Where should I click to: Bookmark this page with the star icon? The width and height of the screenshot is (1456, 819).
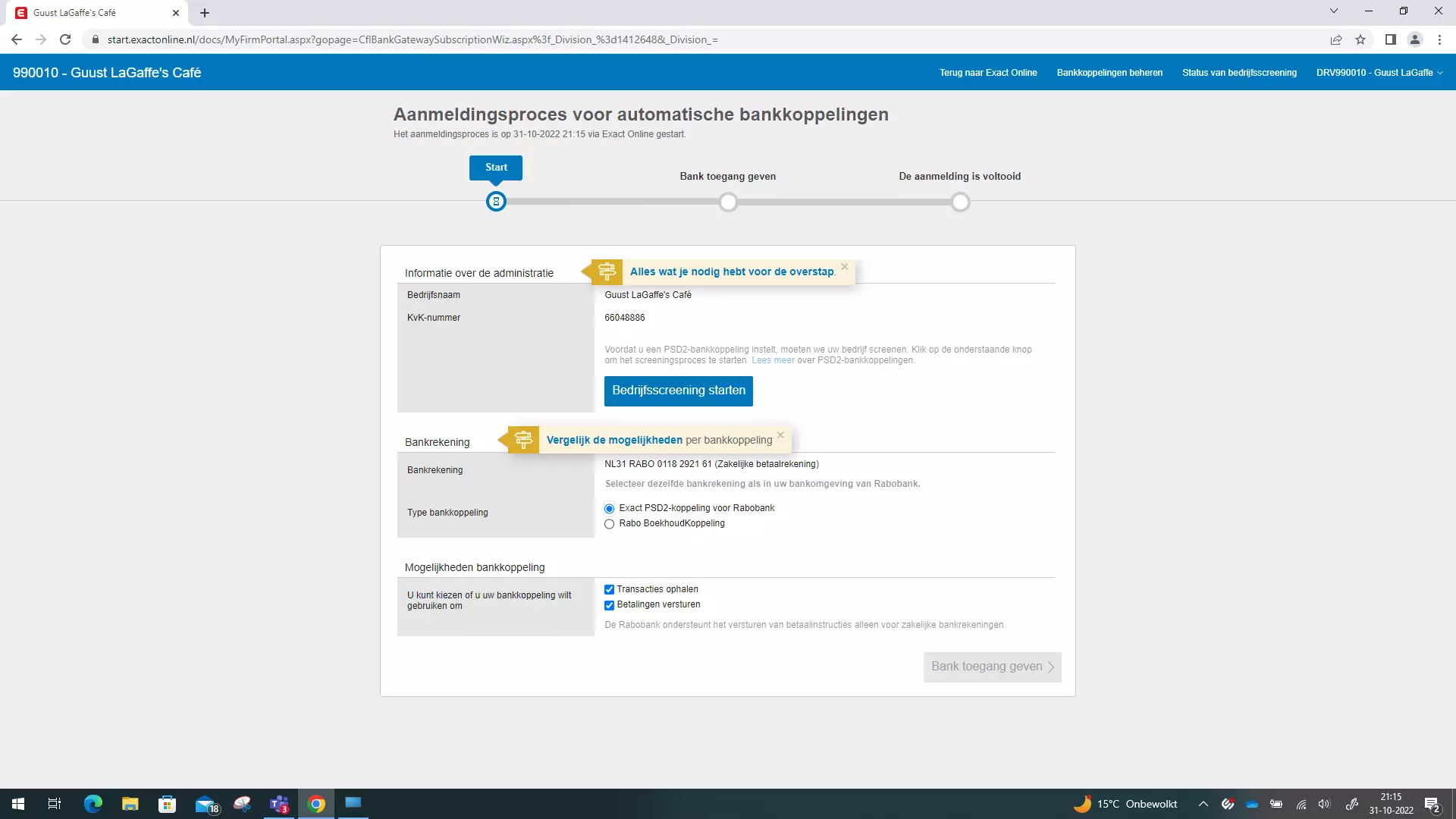[x=1360, y=39]
